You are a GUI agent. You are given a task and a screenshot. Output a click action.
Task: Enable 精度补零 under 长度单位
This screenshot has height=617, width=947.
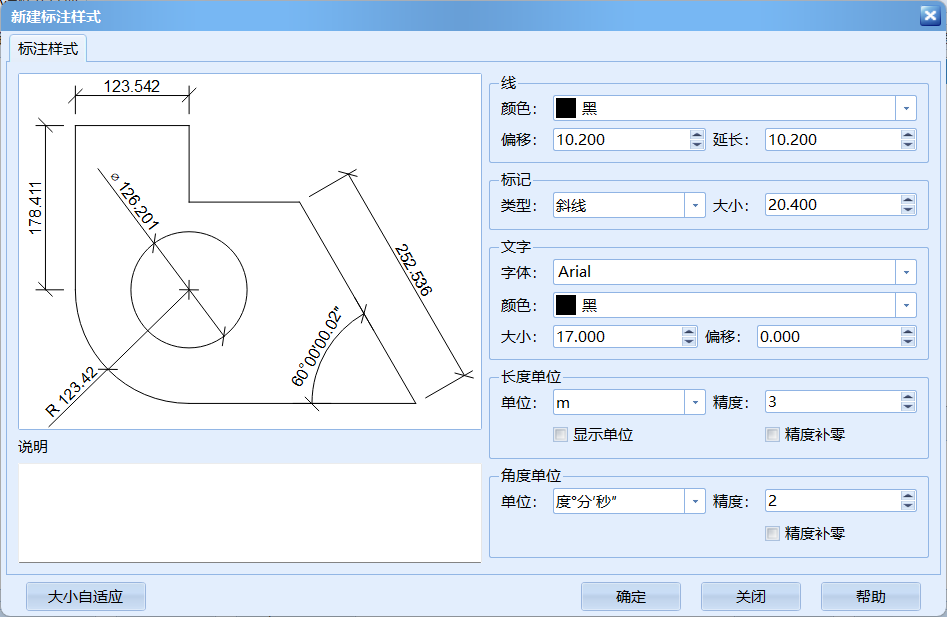tap(771, 434)
